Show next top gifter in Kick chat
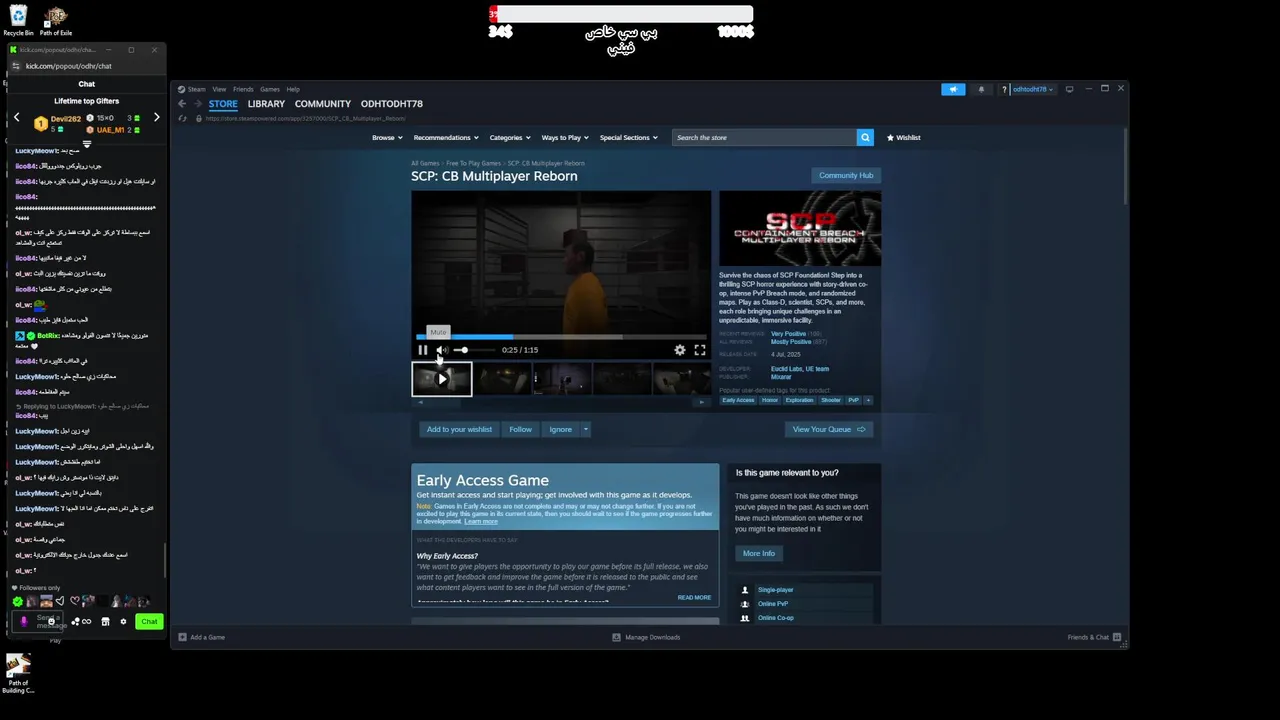The width and height of the screenshot is (1280, 720). pyautogui.click(x=156, y=118)
